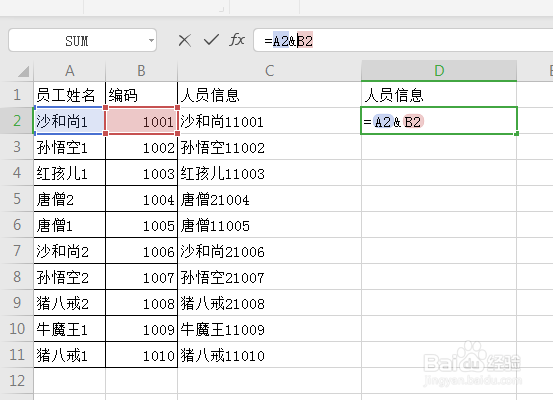The height and width of the screenshot is (400, 553).
Task: Click cell A10 牛魔王1
Action: pyautogui.click(x=70, y=329)
